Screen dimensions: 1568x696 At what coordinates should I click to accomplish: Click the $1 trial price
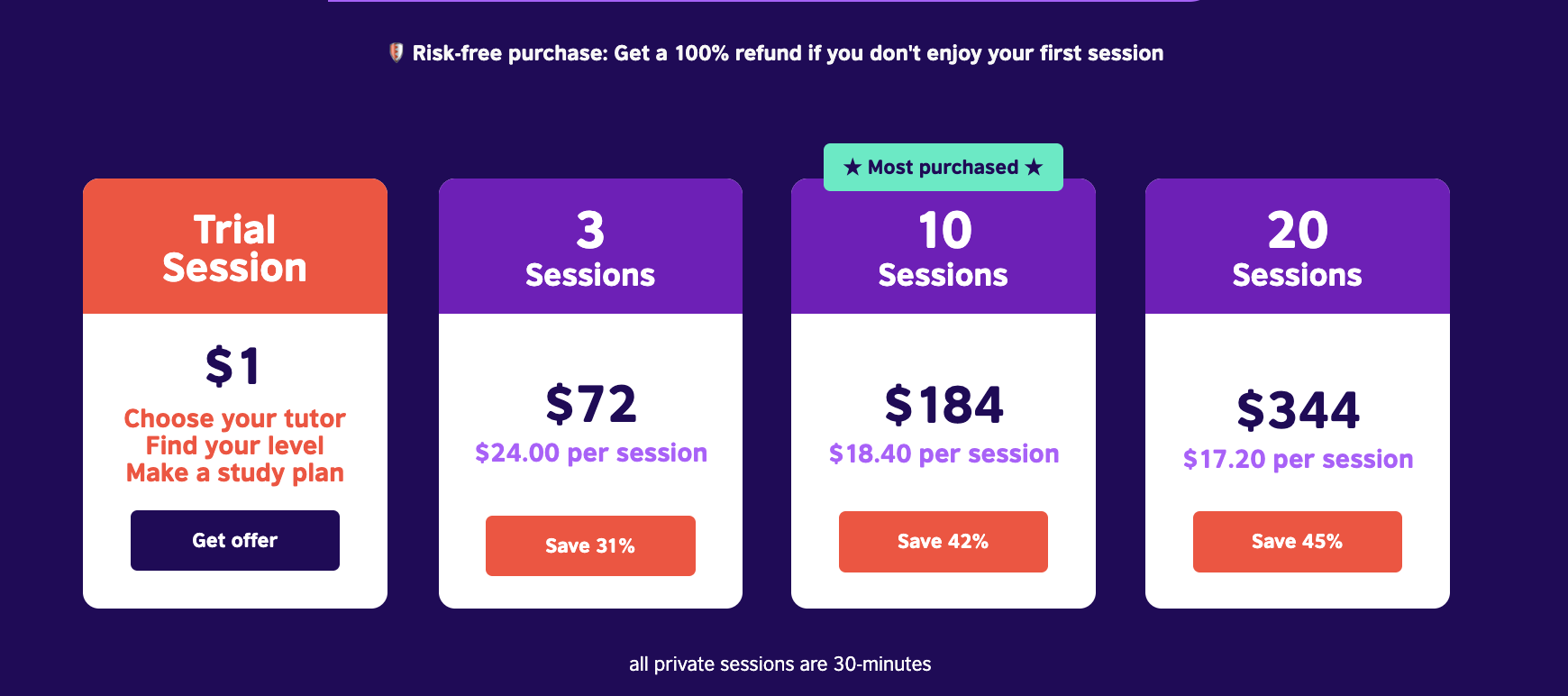coord(233,366)
